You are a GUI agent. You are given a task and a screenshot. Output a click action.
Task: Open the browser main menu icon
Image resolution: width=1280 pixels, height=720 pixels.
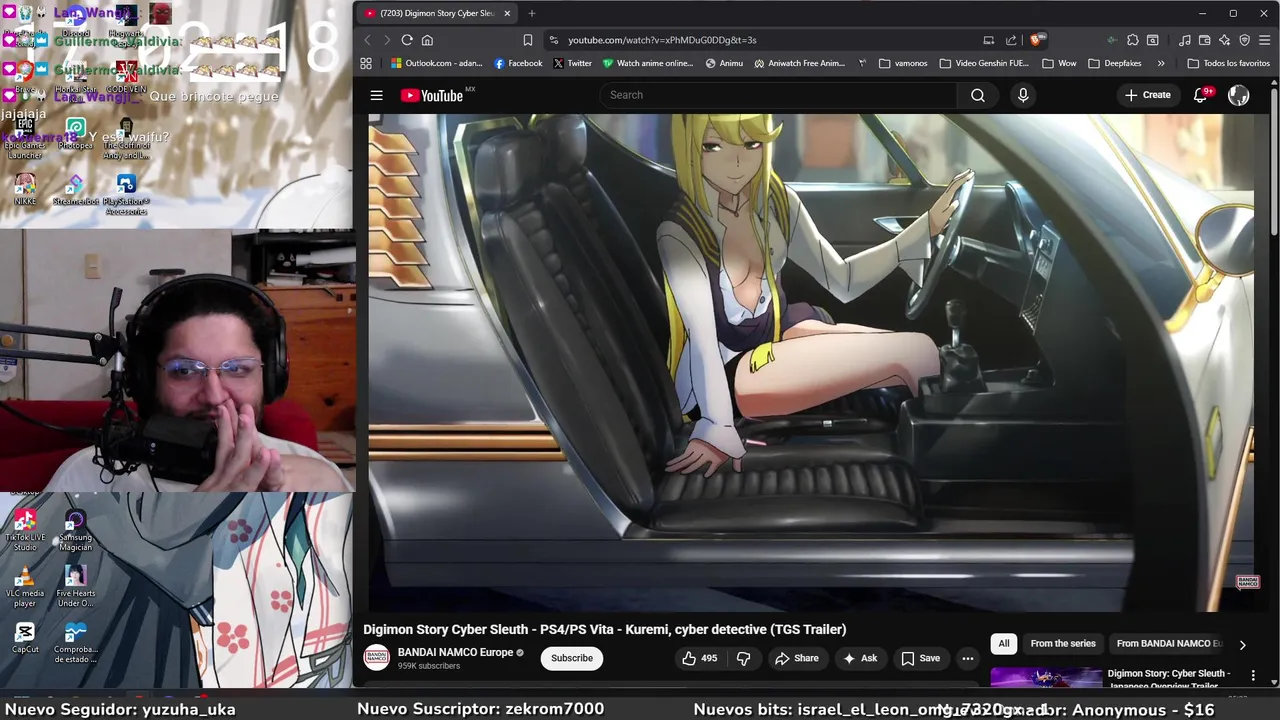click(1265, 40)
